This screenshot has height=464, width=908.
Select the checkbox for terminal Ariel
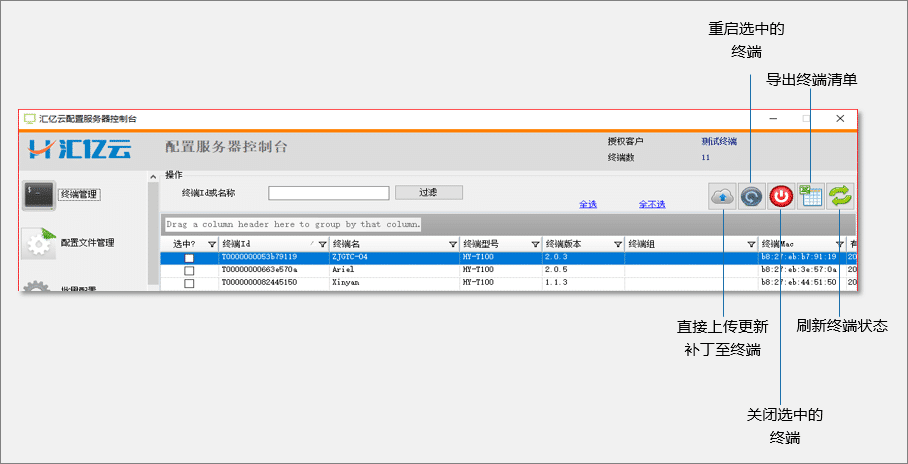point(189,270)
